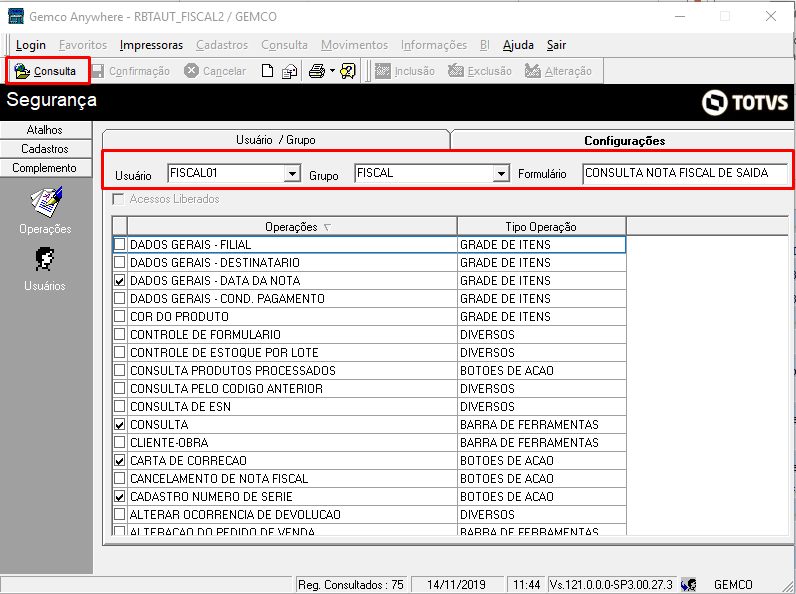Click the Alteração toolbar button
This screenshot has width=796, height=594.
click(x=558, y=71)
